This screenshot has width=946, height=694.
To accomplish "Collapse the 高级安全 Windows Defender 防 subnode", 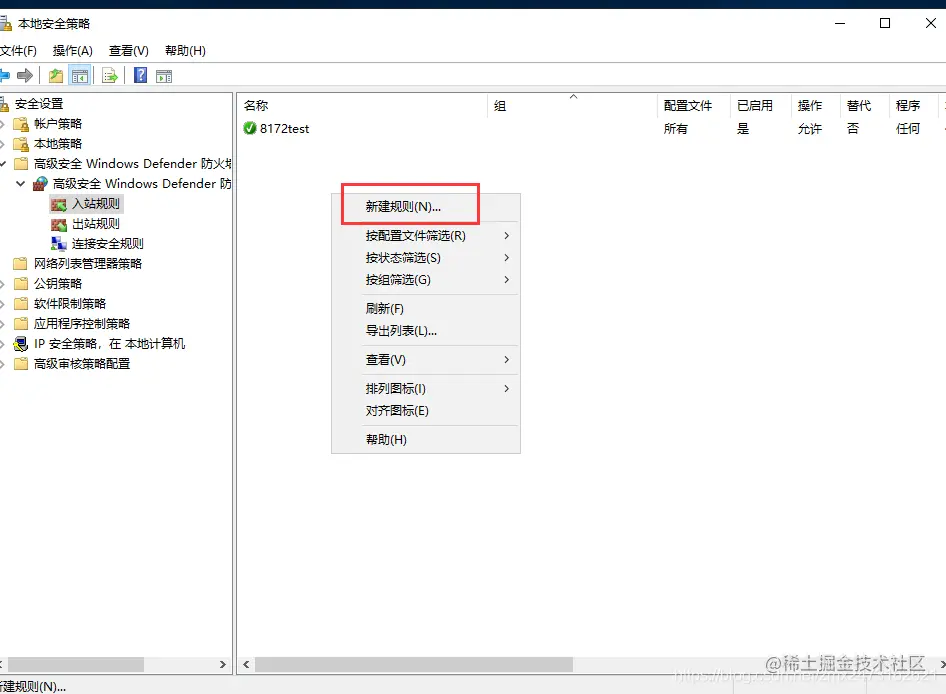I will (21, 183).
